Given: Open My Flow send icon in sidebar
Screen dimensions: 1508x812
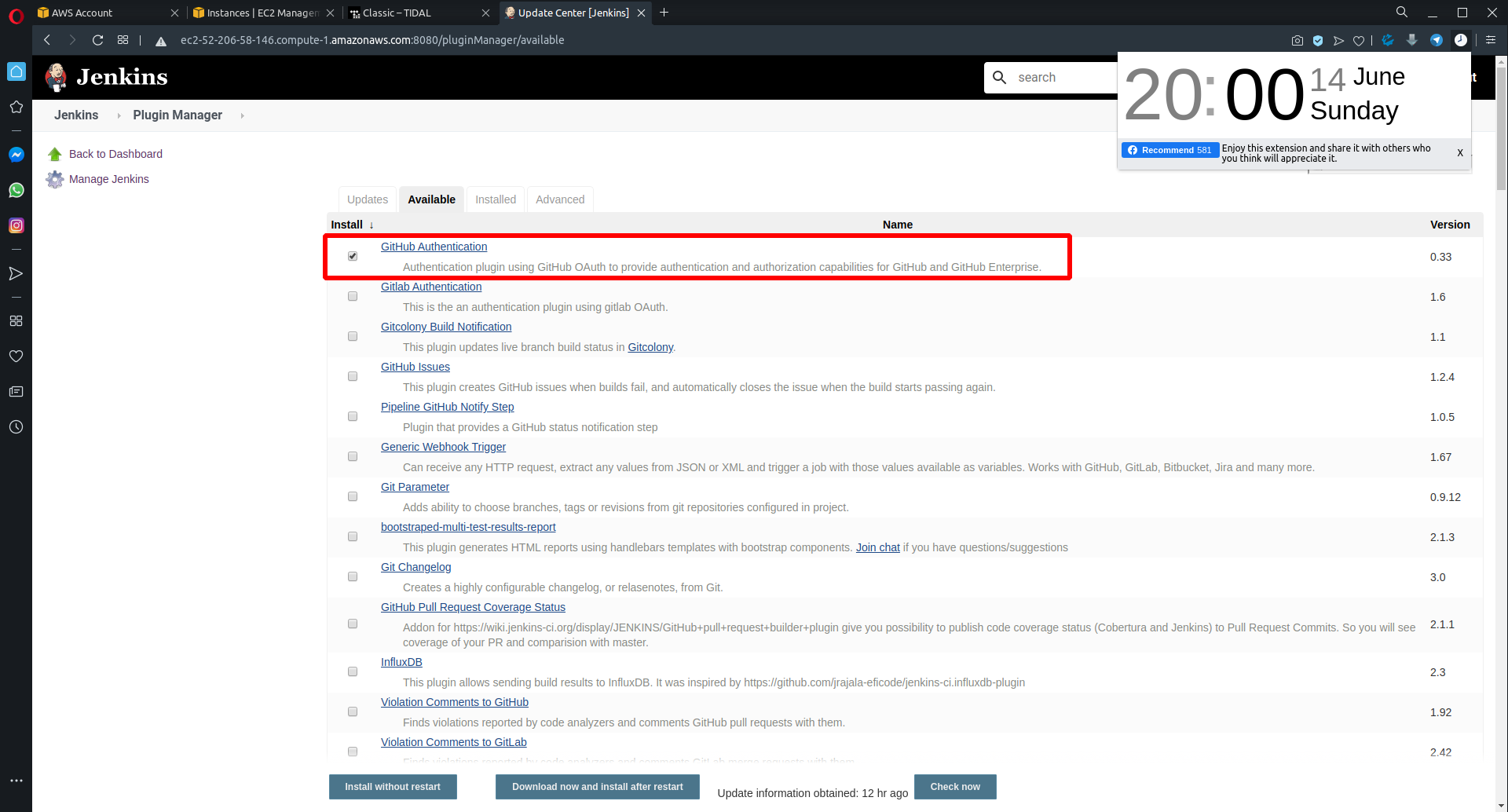Looking at the screenshot, I should [16, 273].
